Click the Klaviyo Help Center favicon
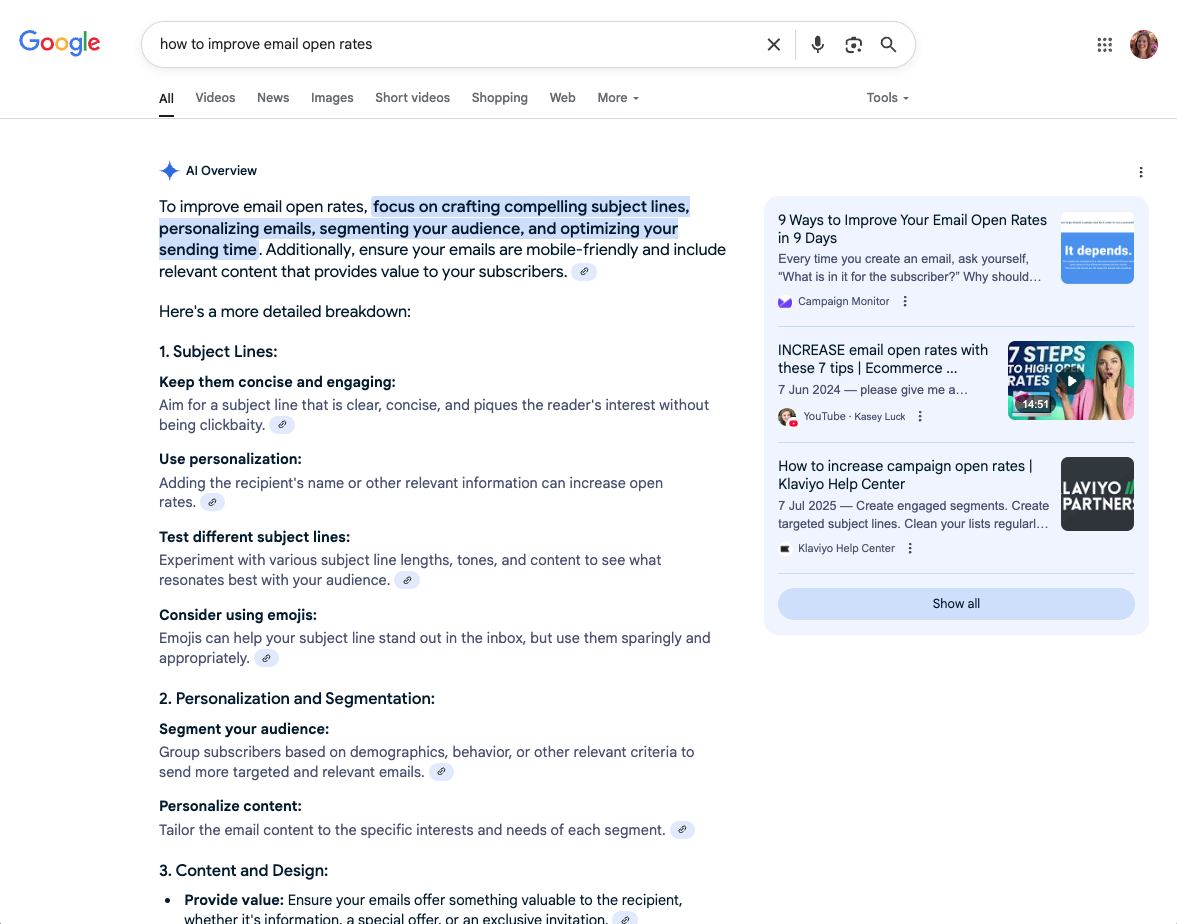This screenshot has height=924, width=1177. [785, 549]
